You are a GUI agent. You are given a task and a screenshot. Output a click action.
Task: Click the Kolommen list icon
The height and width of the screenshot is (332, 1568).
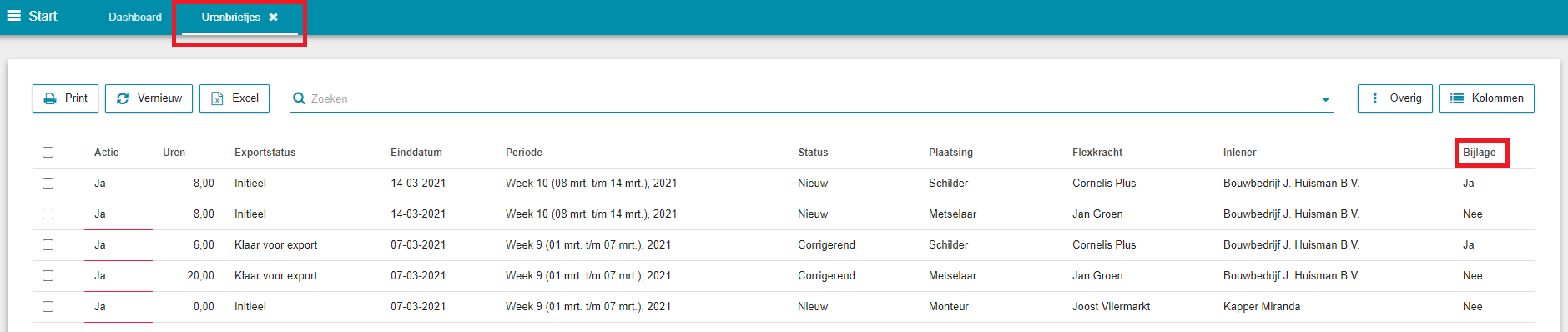pyautogui.click(x=1457, y=98)
